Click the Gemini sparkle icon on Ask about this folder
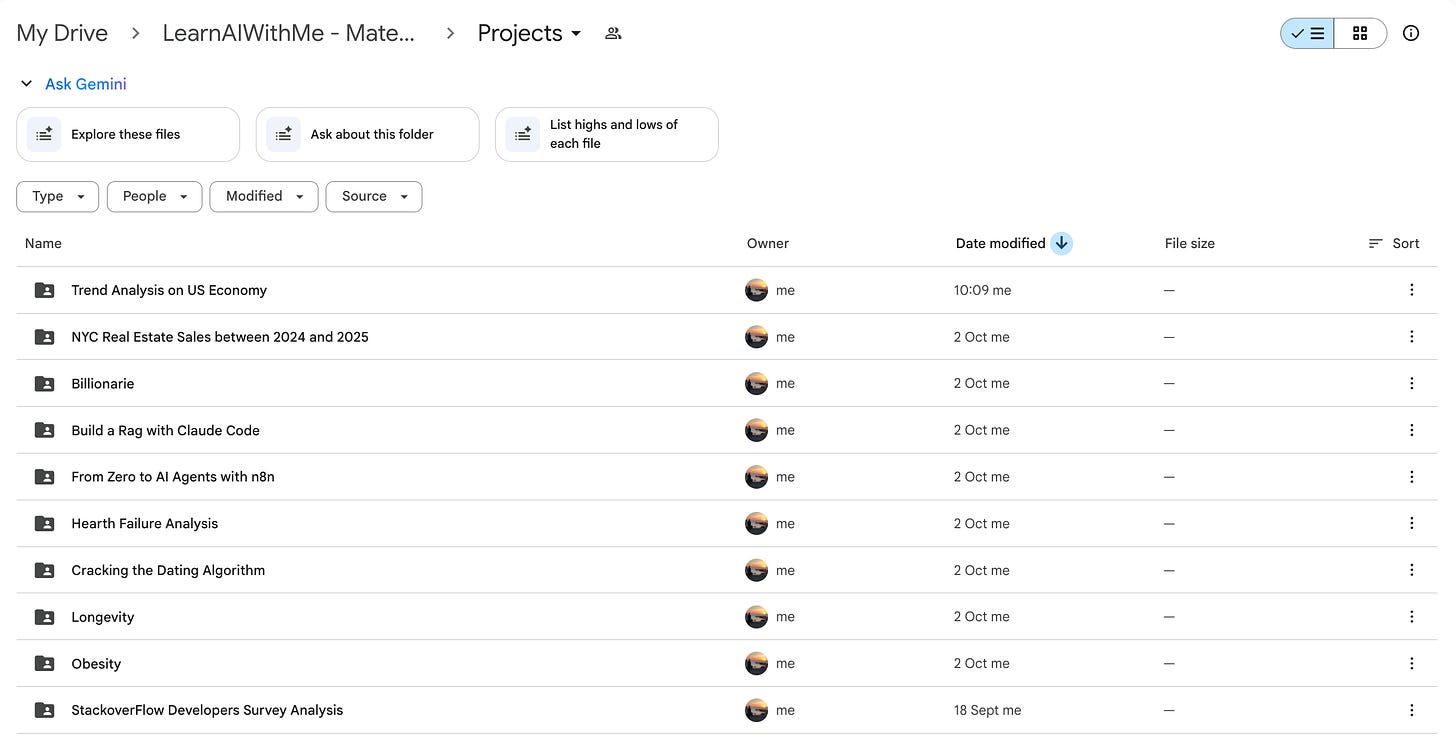Image resolution: width=1456 pixels, height=749 pixels. click(x=283, y=134)
